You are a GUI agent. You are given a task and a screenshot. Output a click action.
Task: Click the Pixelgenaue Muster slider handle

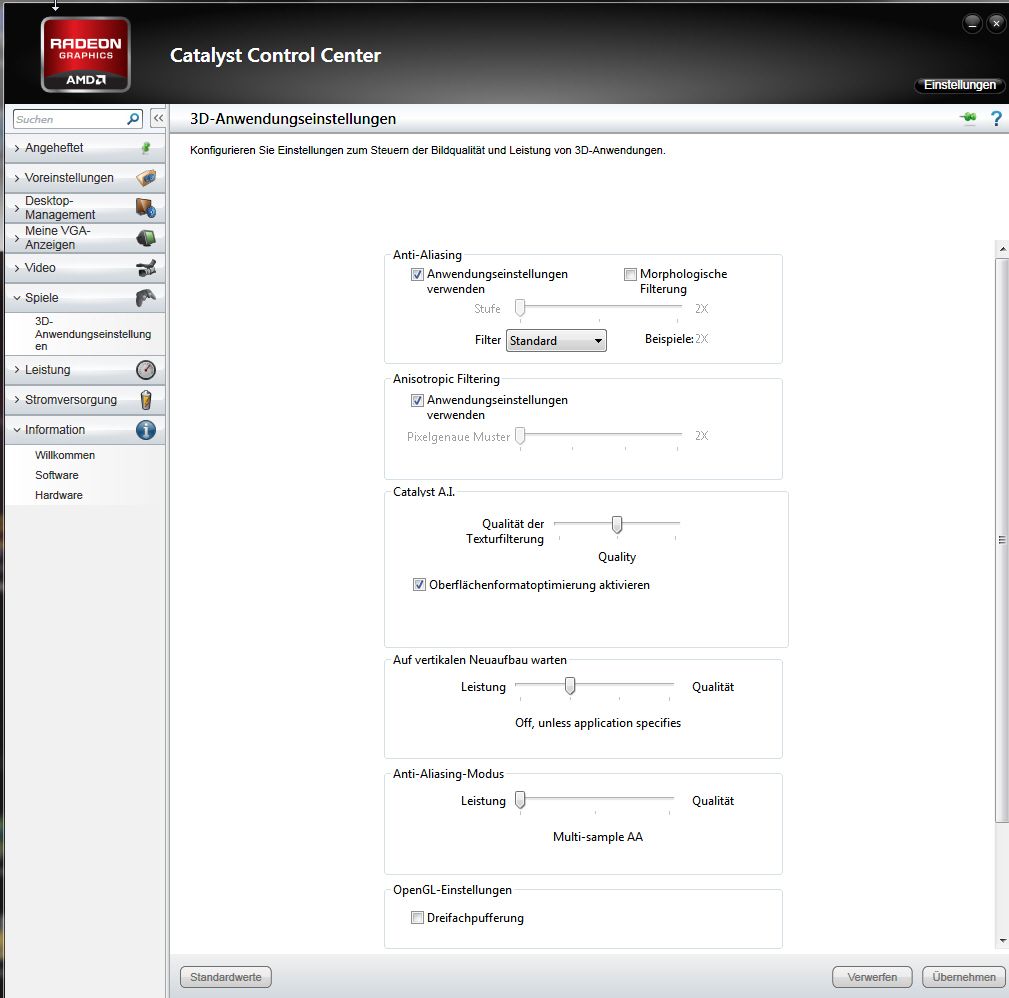pos(520,436)
